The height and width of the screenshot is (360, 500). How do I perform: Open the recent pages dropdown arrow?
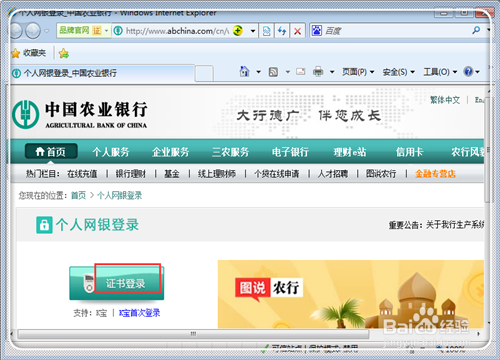coord(47,31)
